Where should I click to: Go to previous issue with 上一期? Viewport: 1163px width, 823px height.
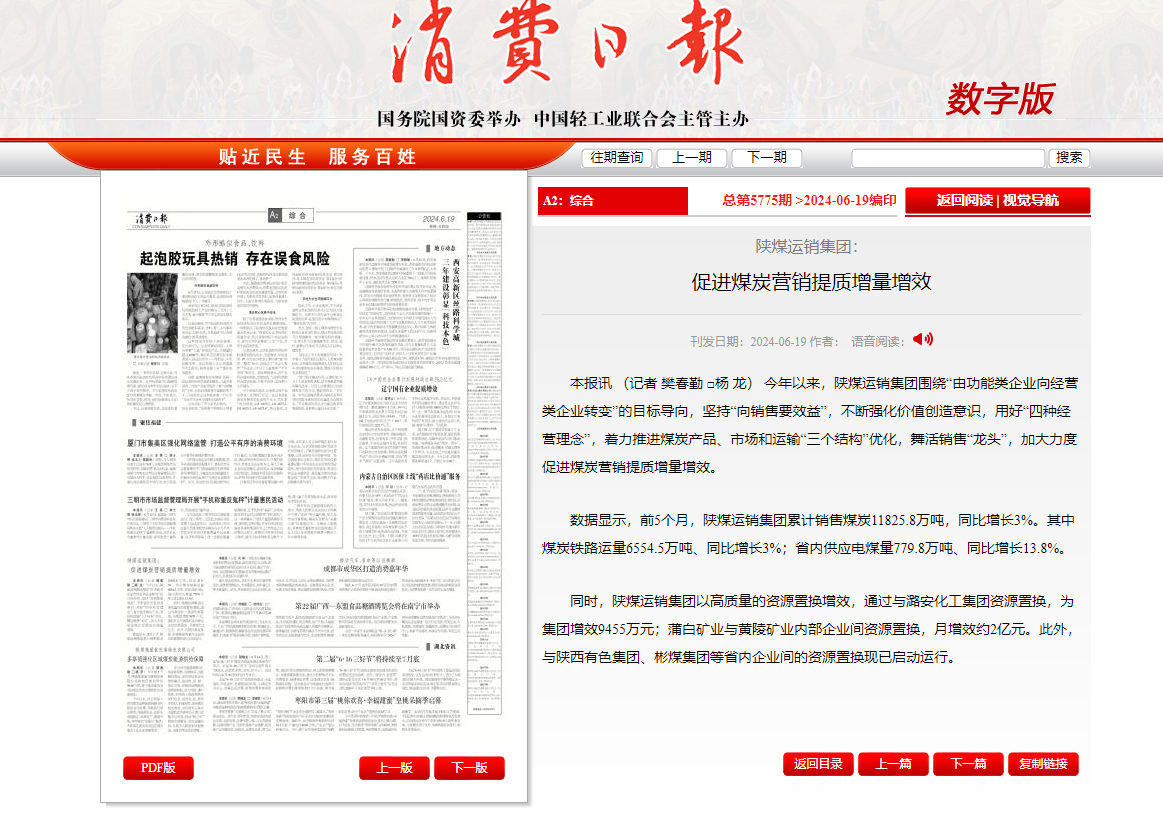[691, 158]
